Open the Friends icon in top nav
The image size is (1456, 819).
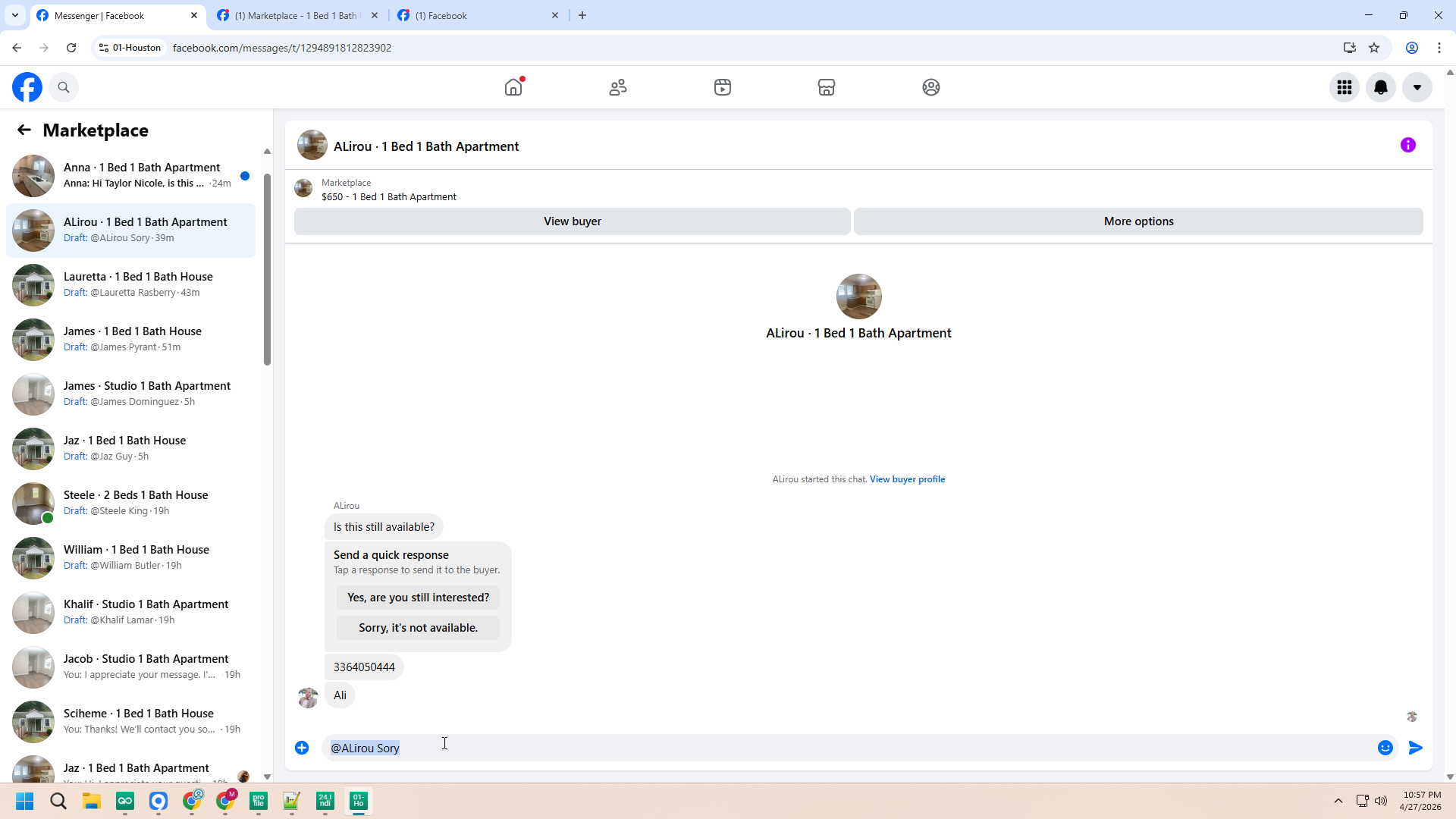pos(618,87)
